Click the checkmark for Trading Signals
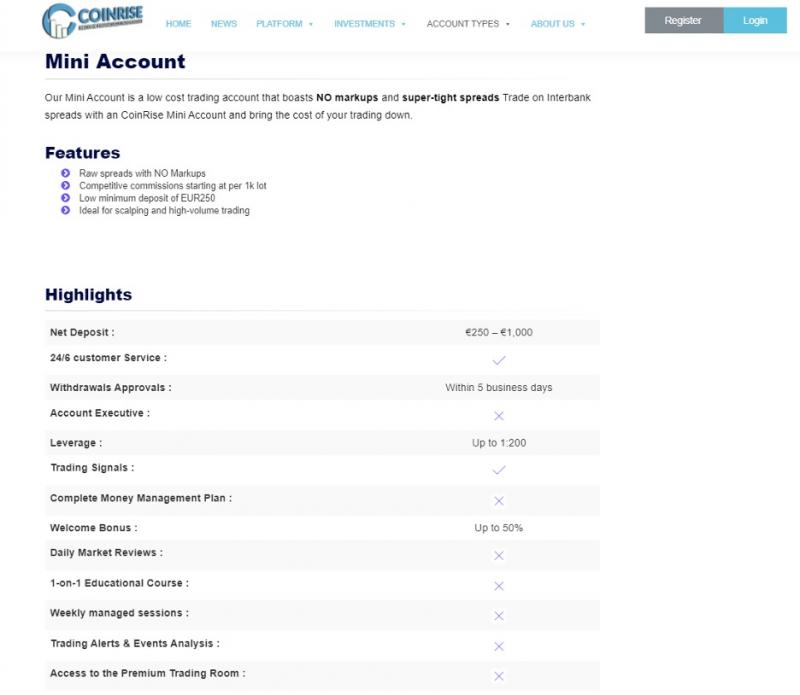 coord(498,469)
